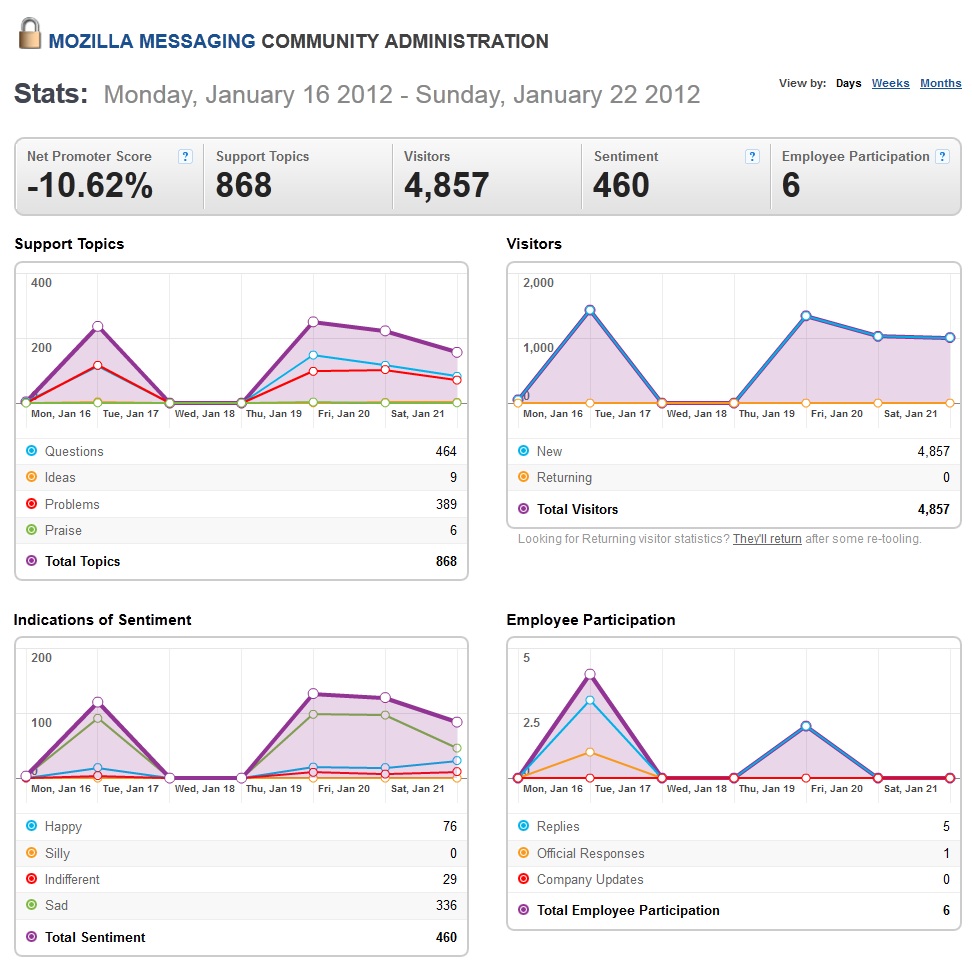Open the Mozilla Messaging header link
The image size is (972, 980).
(x=152, y=41)
